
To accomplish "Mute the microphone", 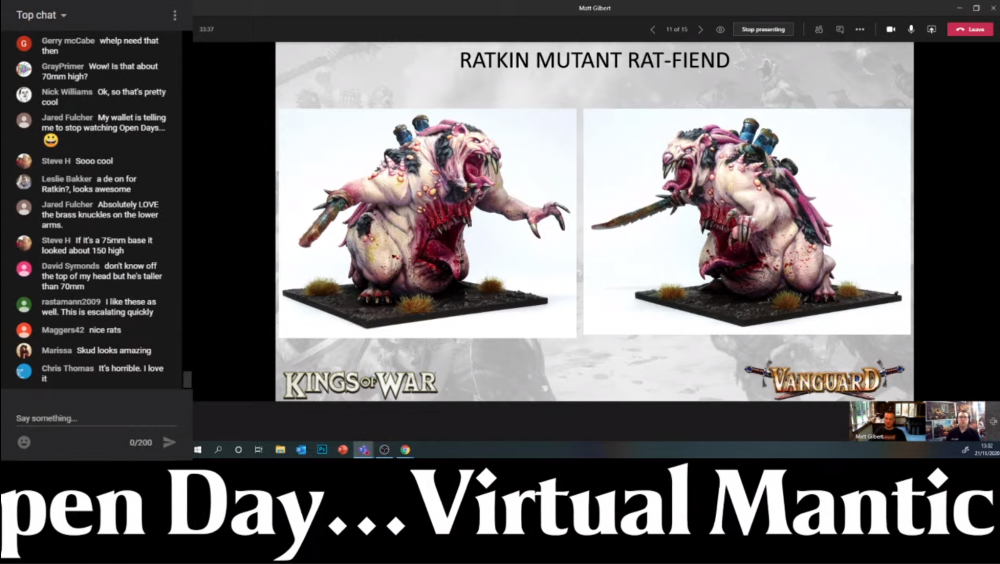I will tap(911, 30).
